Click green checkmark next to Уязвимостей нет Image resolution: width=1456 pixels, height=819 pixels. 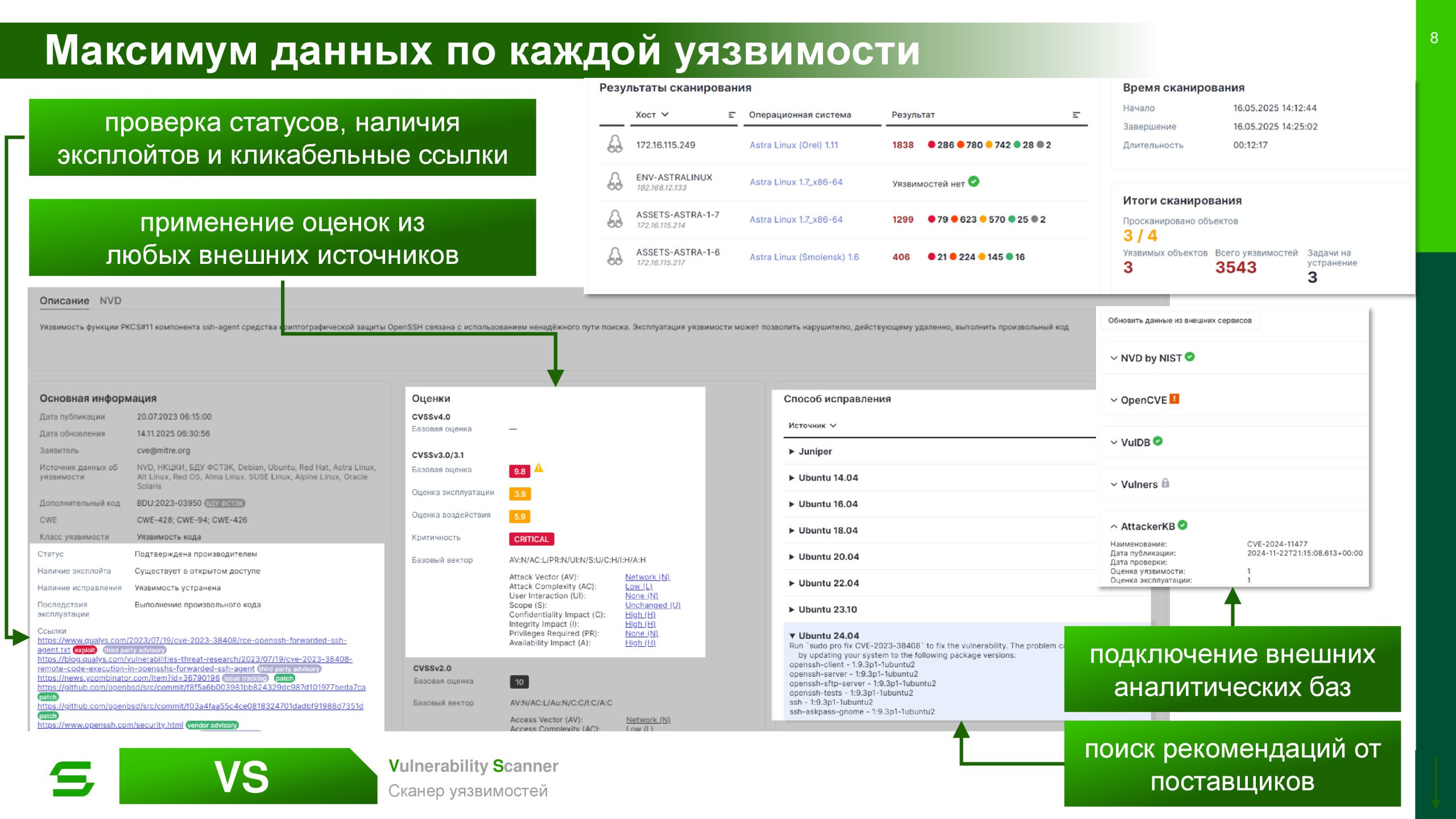(x=974, y=182)
